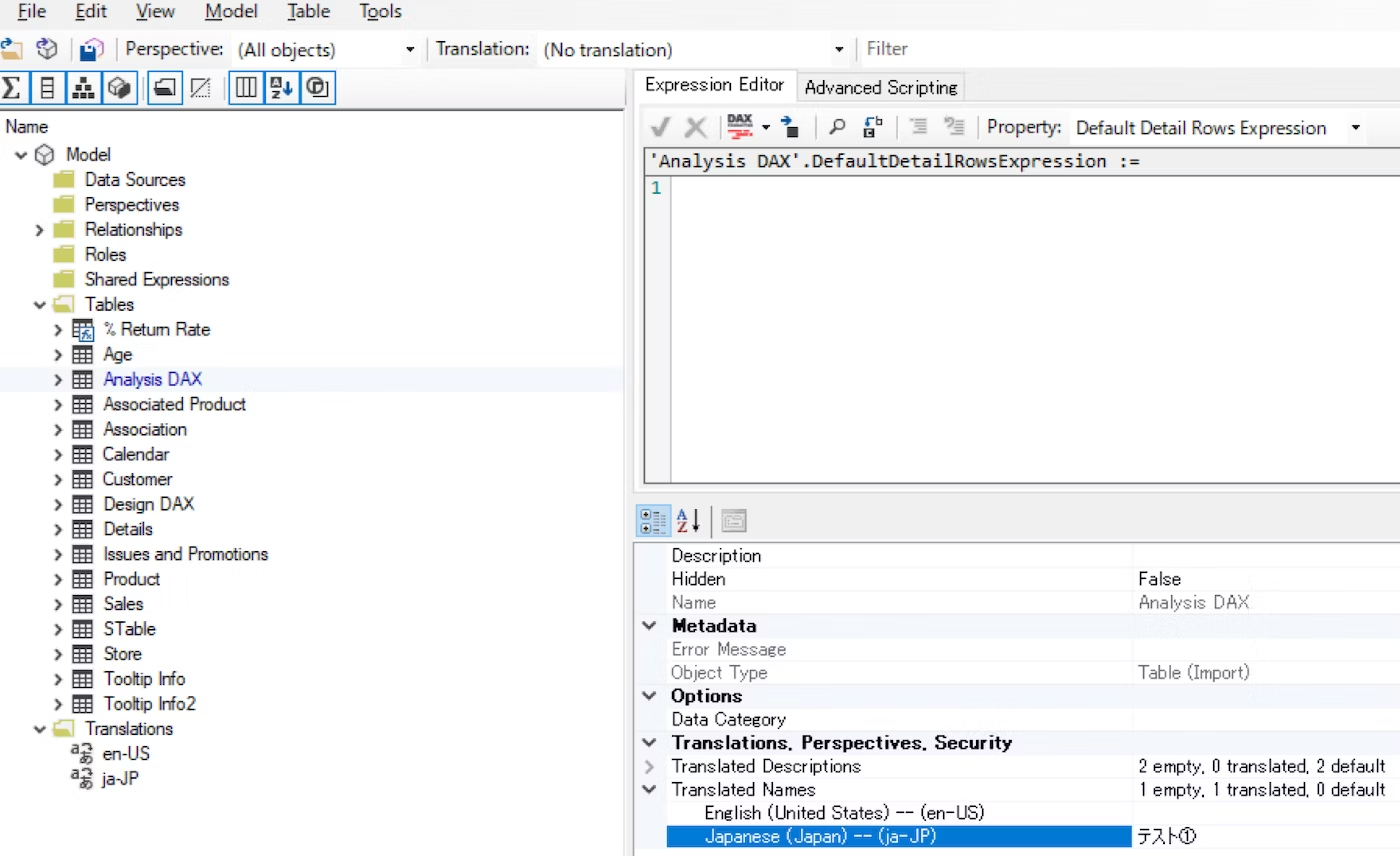Screen dimensions: 1400x856
Task: Click the Hidden property value False
Action: [x=1267, y=579]
